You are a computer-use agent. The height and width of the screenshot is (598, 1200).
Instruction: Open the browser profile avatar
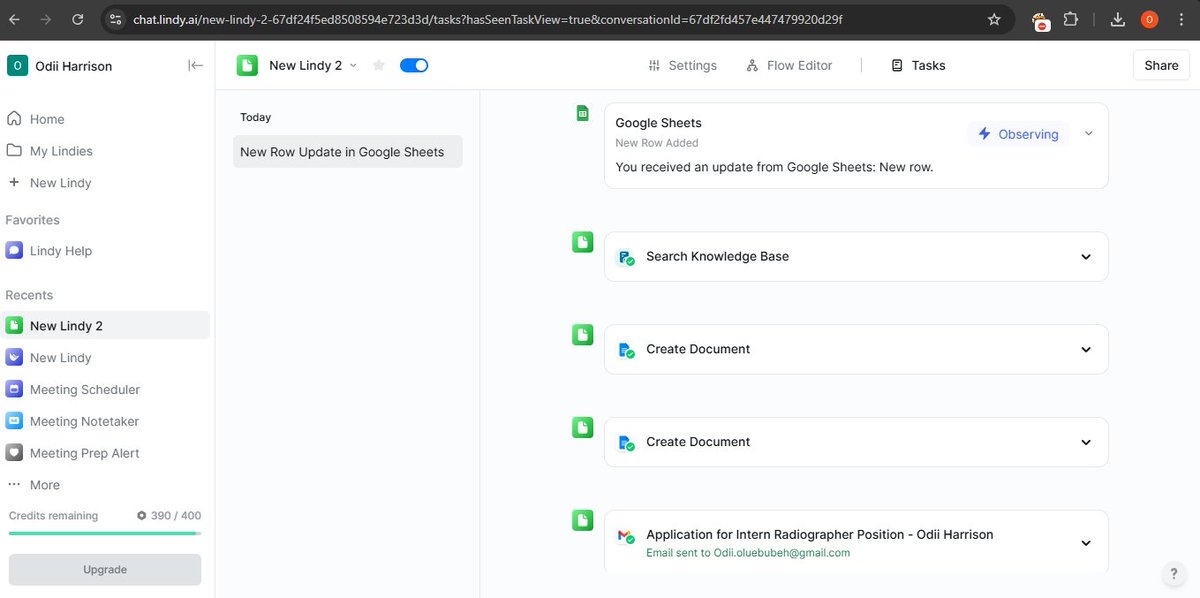pyautogui.click(x=1149, y=19)
